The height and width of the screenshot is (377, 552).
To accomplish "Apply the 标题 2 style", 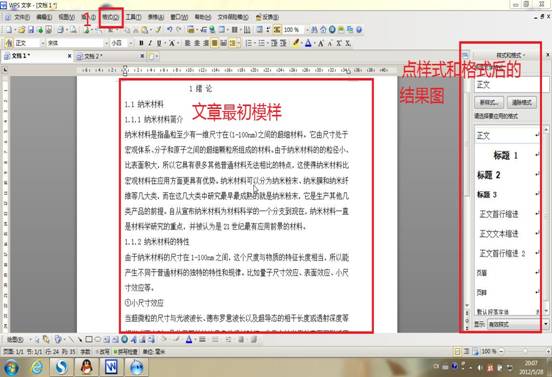I will point(507,175).
